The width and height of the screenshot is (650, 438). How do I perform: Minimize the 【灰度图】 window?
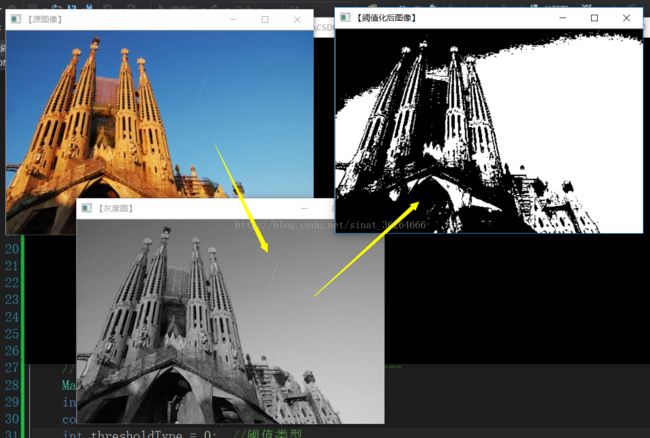(x=304, y=208)
